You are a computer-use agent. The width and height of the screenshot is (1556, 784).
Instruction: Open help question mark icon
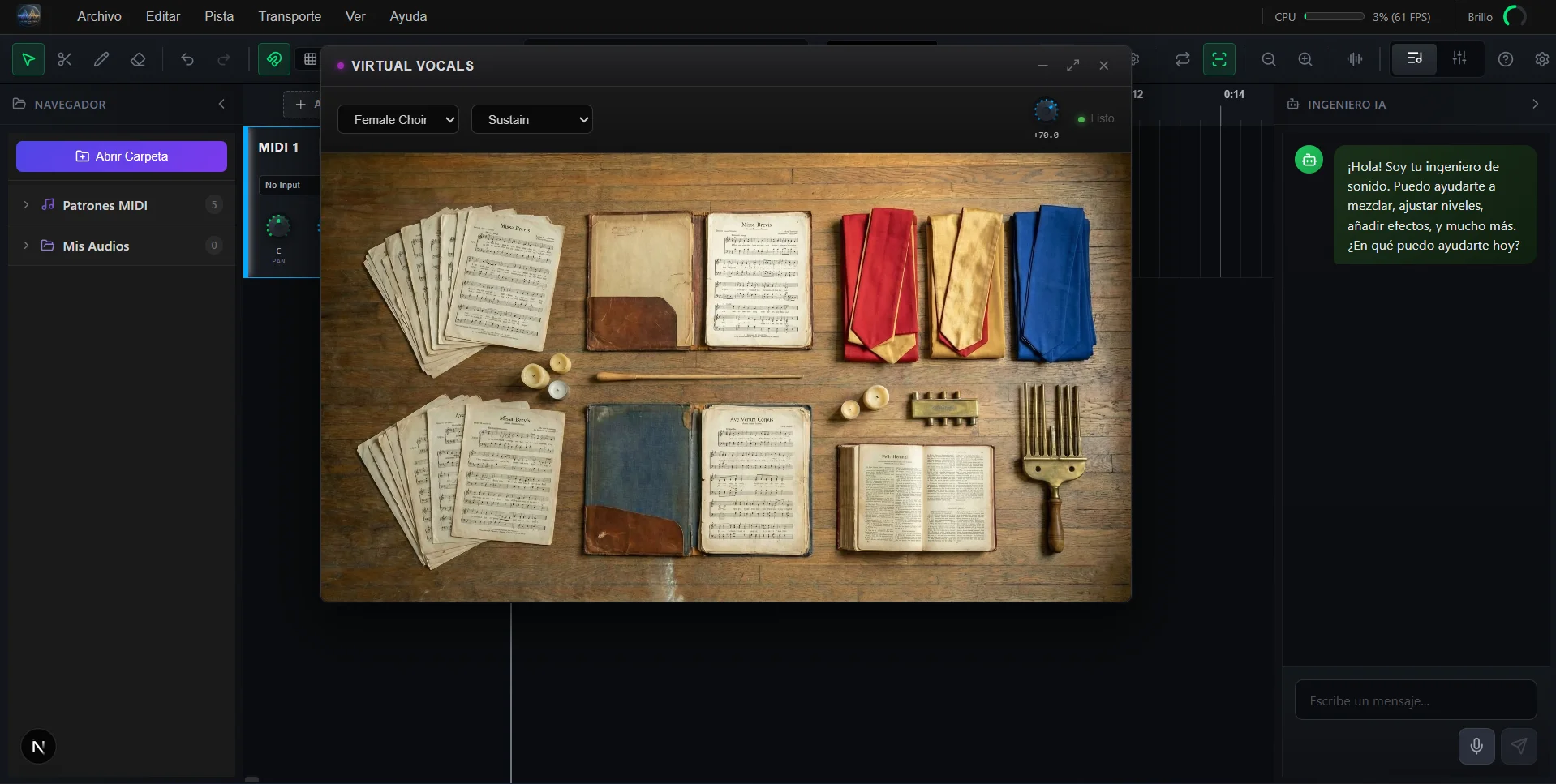click(x=1506, y=59)
